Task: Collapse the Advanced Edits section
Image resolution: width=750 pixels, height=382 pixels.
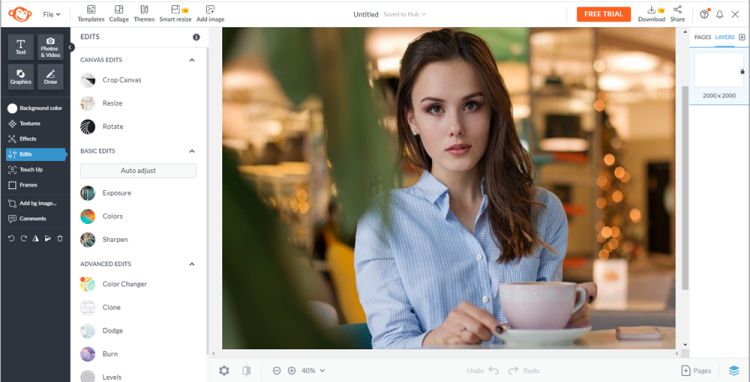Action: 192,264
